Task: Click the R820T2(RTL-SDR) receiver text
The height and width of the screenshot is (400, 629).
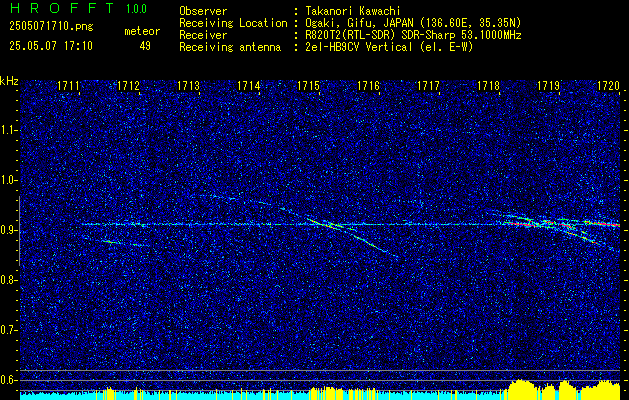Action: click(x=413, y=35)
